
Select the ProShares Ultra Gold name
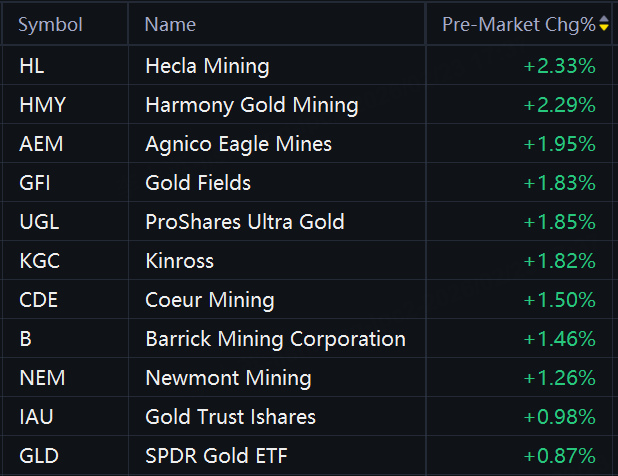[244, 222]
